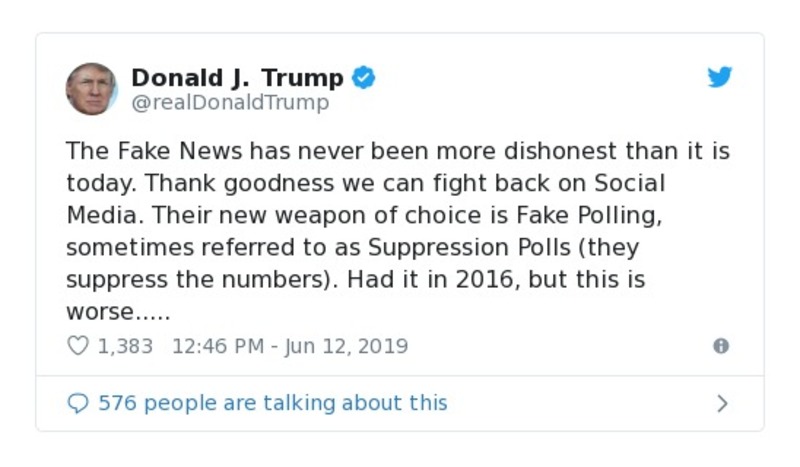Click the 1,383 likes count
This screenshot has height=467, width=800.
coord(125,346)
